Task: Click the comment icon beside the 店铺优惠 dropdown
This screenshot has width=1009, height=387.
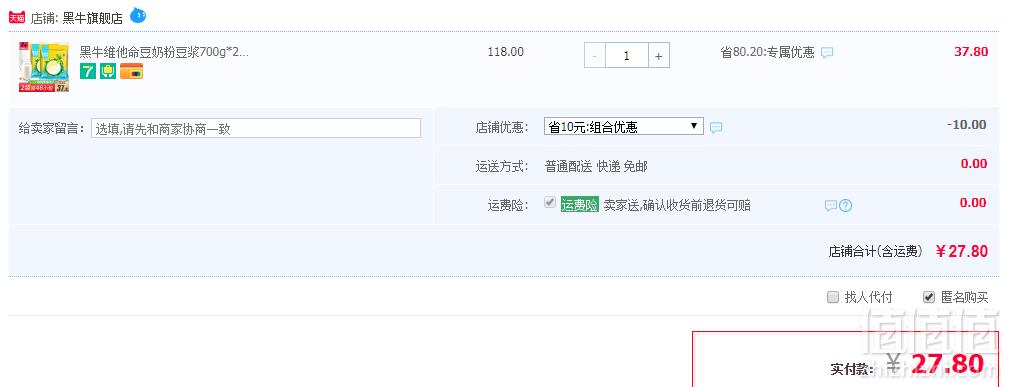Action: click(716, 127)
